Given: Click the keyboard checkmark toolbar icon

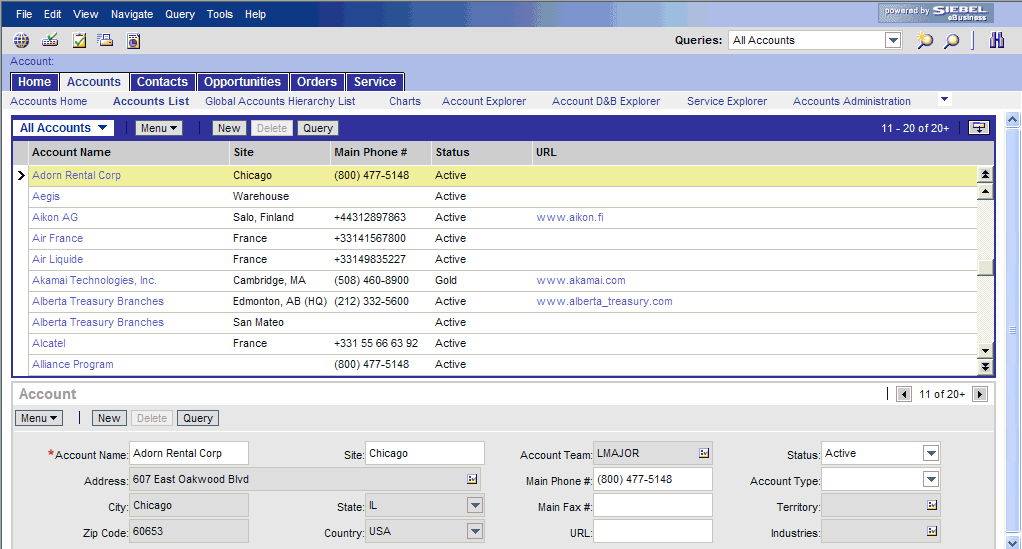Looking at the screenshot, I should (50, 40).
